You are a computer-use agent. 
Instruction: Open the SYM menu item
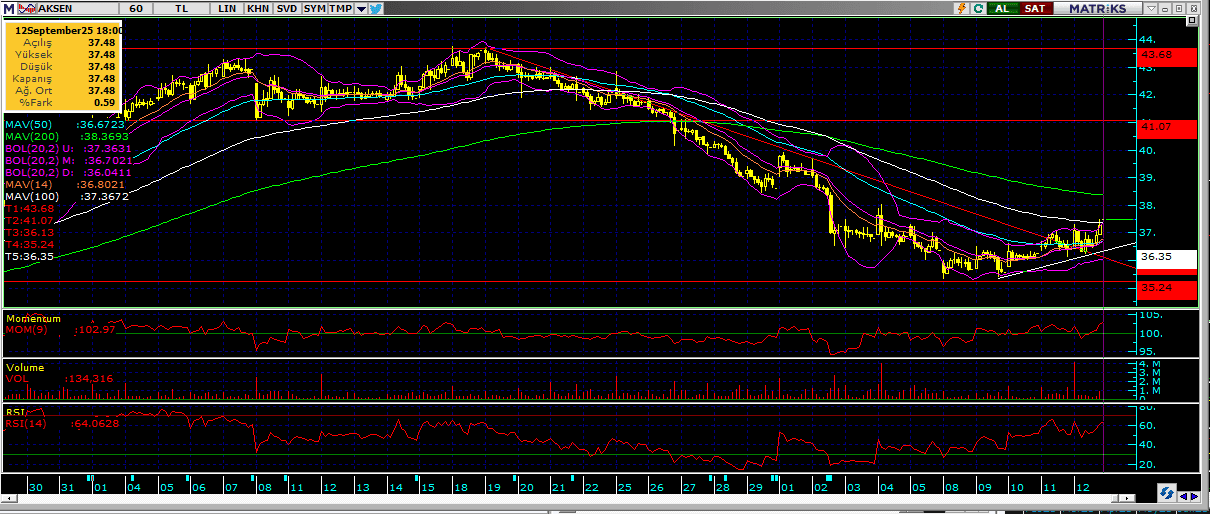point(314,8)
